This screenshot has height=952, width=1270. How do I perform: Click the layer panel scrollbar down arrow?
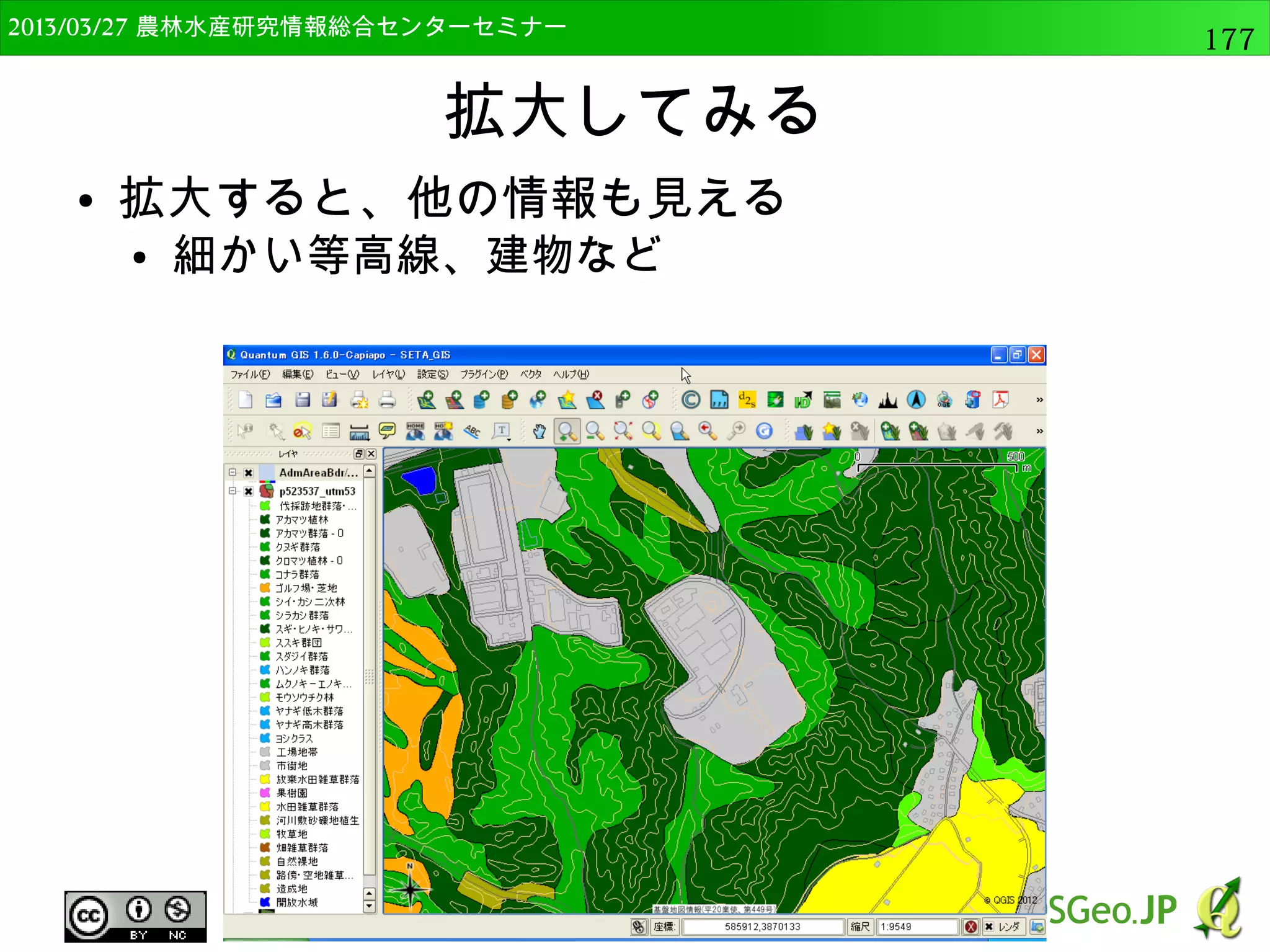pos(370,906)
